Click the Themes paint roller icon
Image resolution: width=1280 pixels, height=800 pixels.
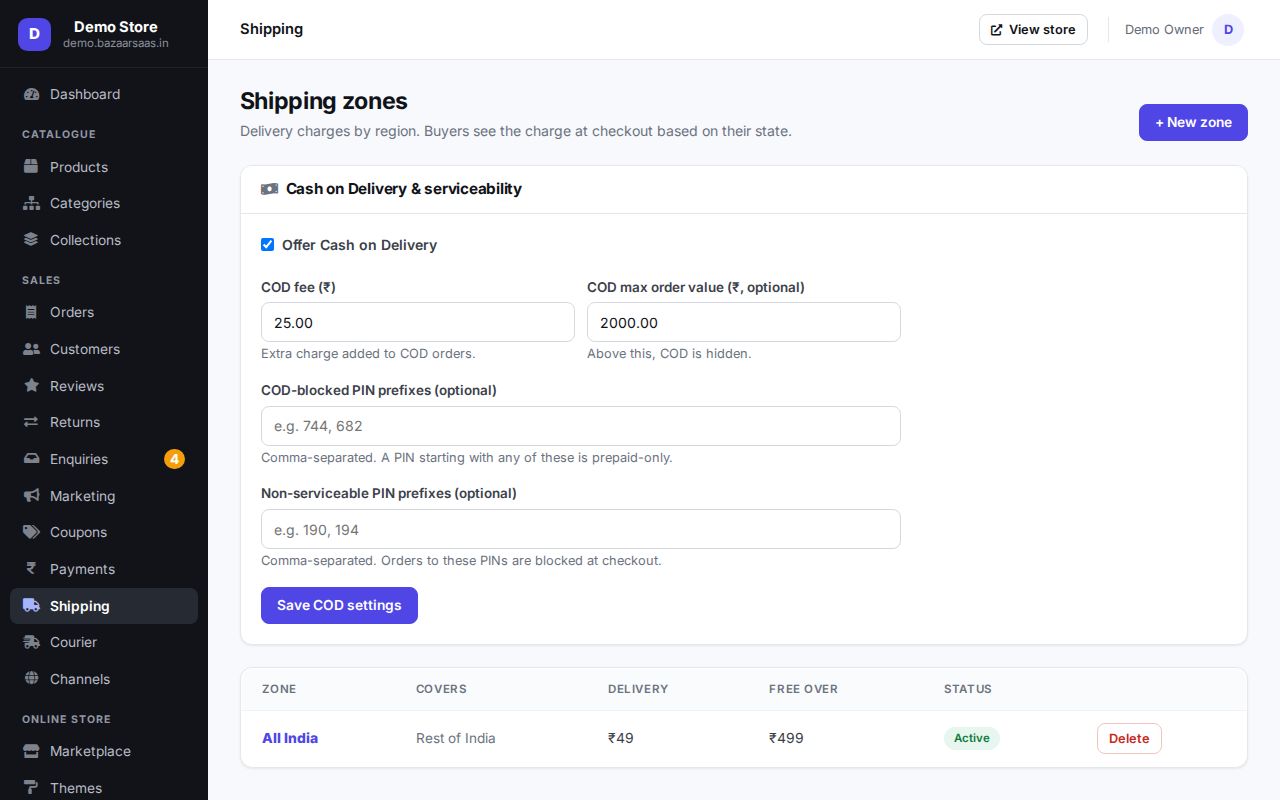[x=31, y=788]
